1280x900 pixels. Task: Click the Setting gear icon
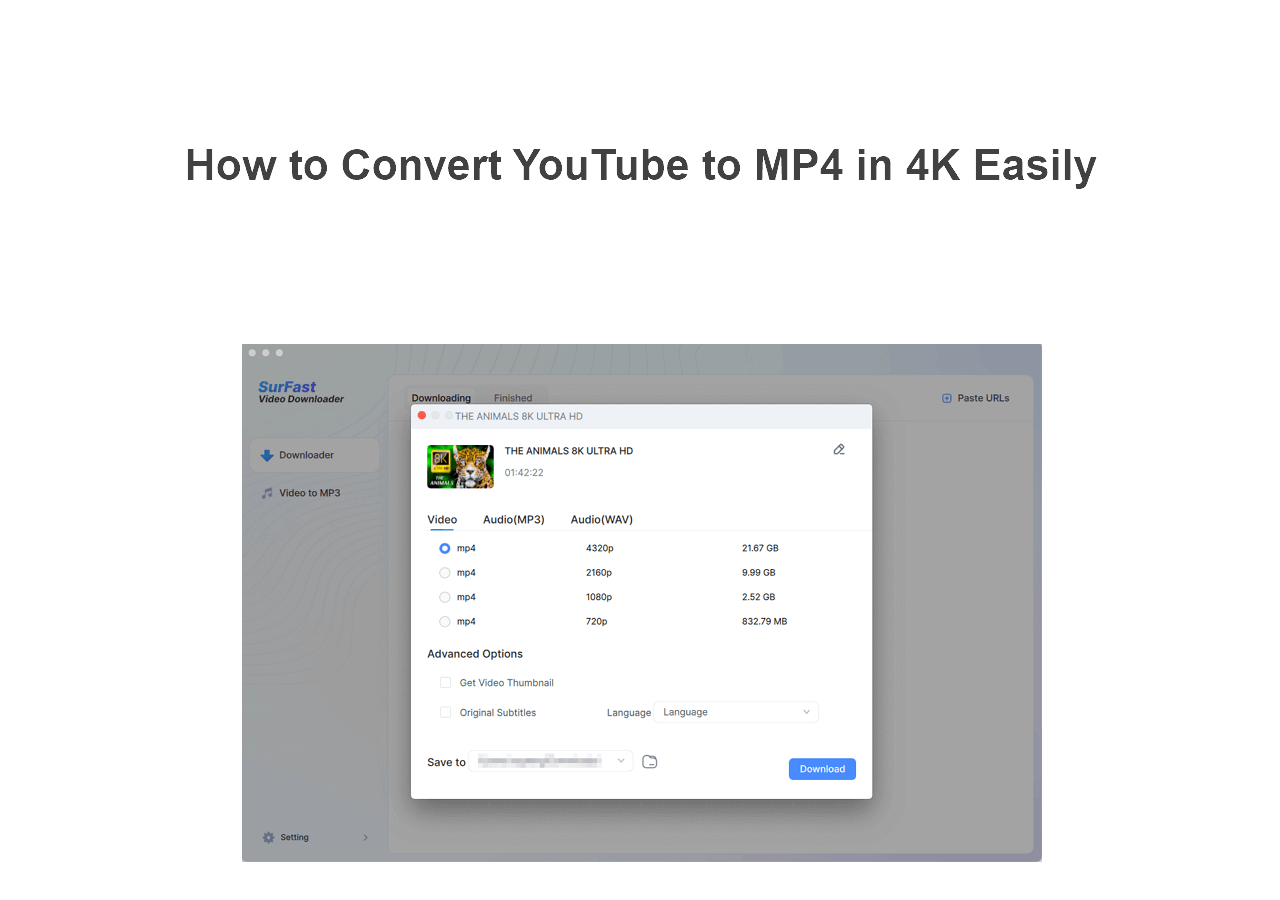tap(268, 837)
